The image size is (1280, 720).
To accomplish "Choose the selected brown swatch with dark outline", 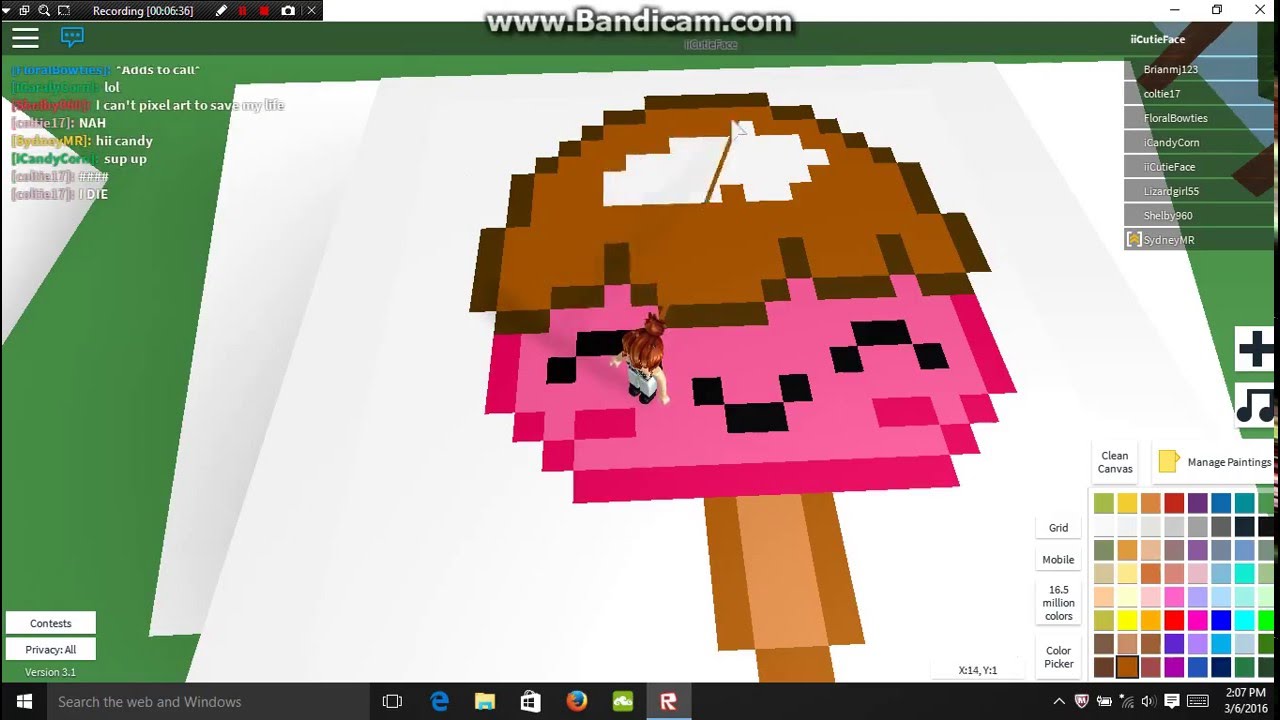I will 1127,667.
